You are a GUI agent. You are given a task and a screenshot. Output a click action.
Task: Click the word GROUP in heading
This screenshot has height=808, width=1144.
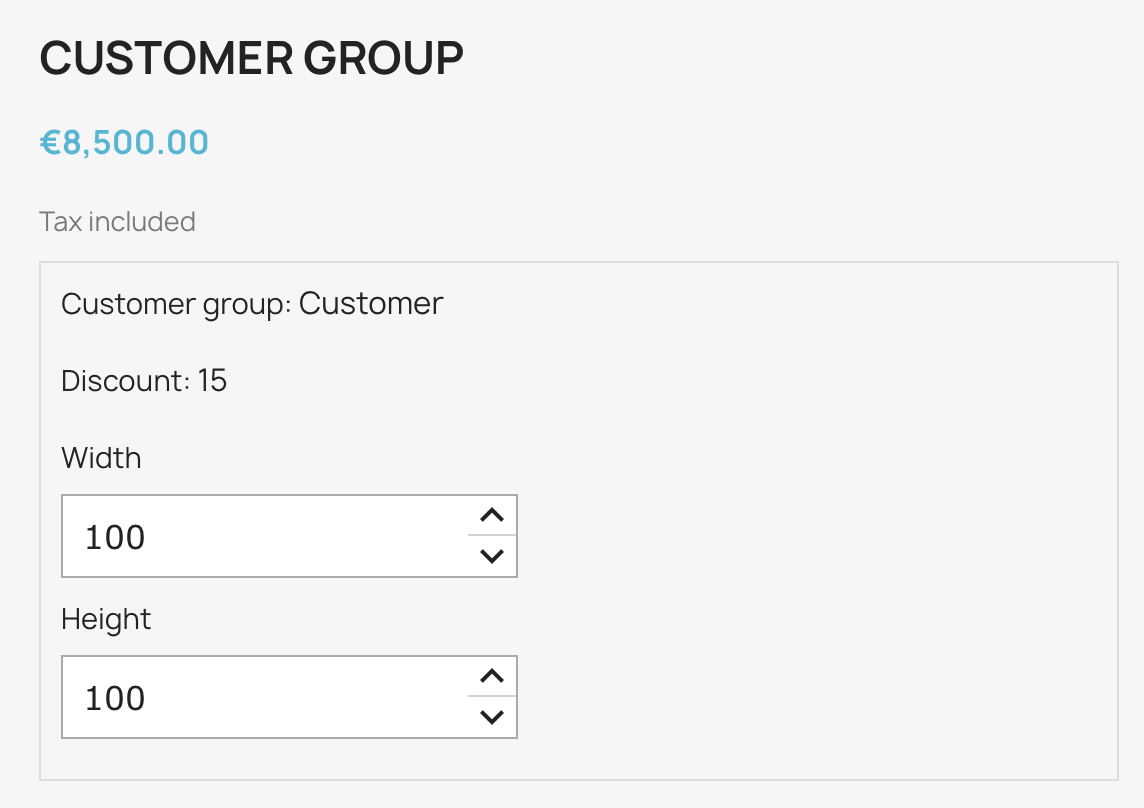(x=383, y=59)
